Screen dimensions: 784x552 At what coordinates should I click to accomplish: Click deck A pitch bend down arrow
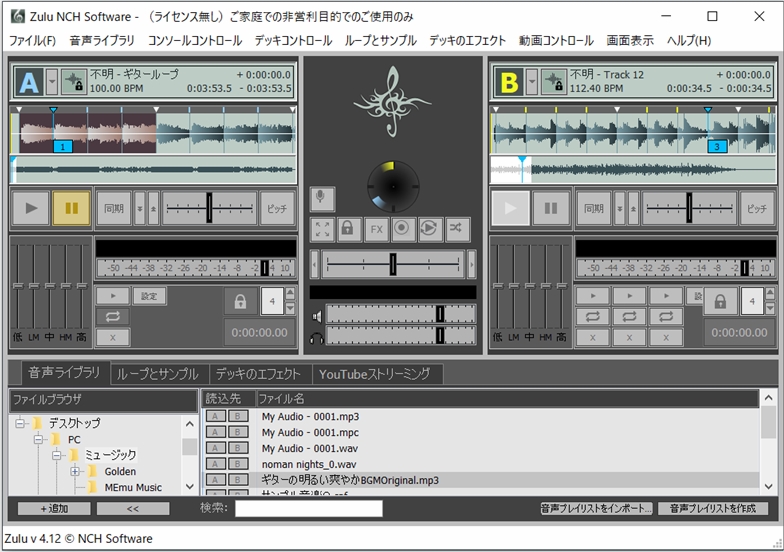[x=140, y=208]
